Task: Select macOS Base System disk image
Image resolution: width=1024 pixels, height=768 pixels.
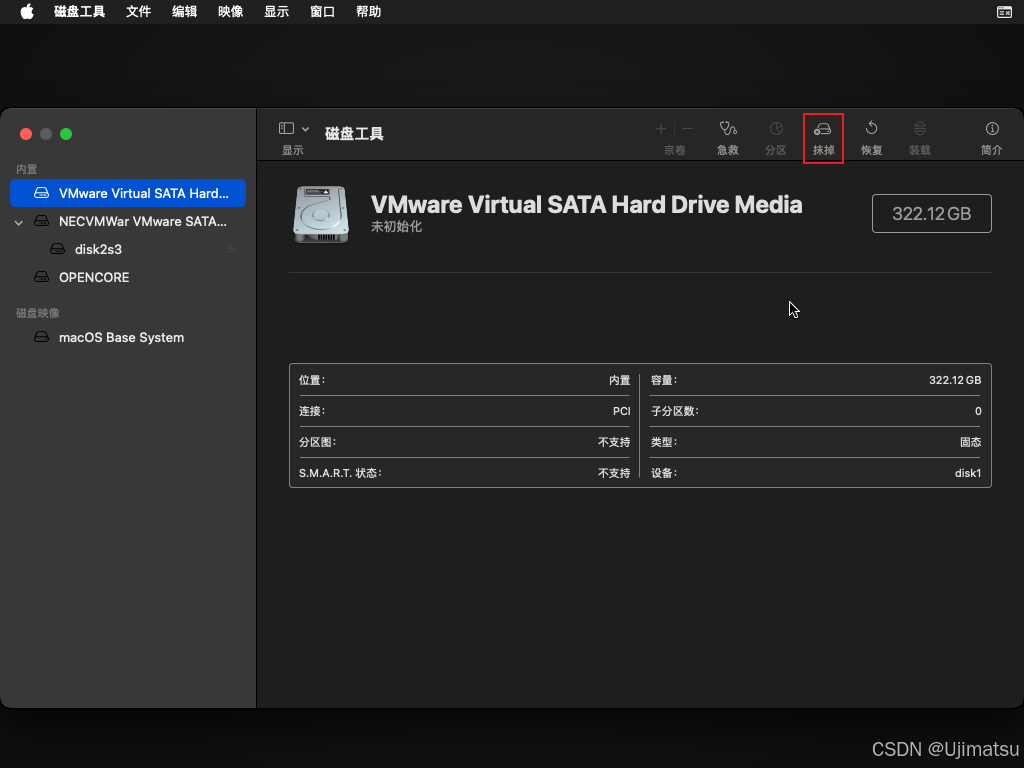Action: (x=128, y=338)
